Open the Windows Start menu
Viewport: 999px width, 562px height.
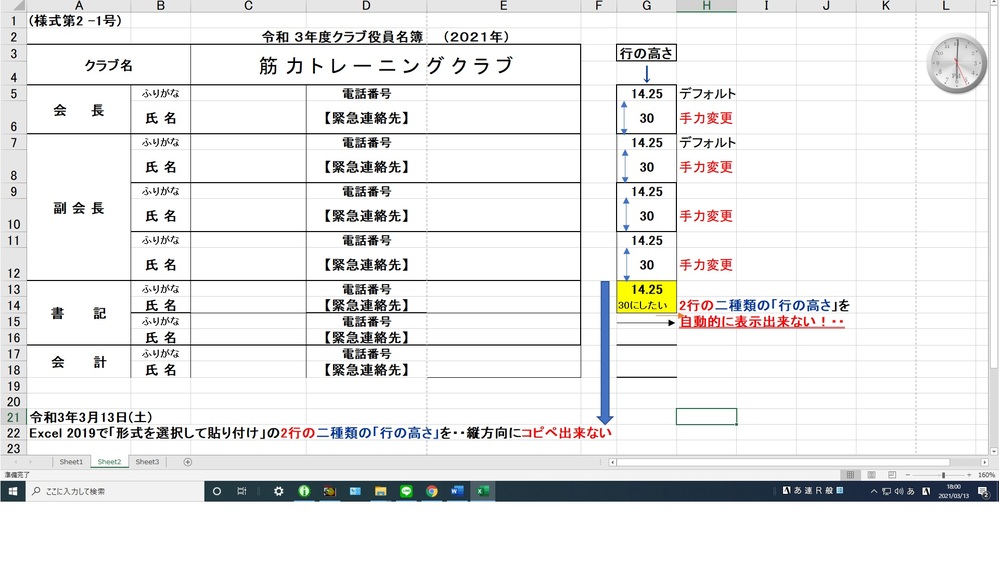pos(13,491)
